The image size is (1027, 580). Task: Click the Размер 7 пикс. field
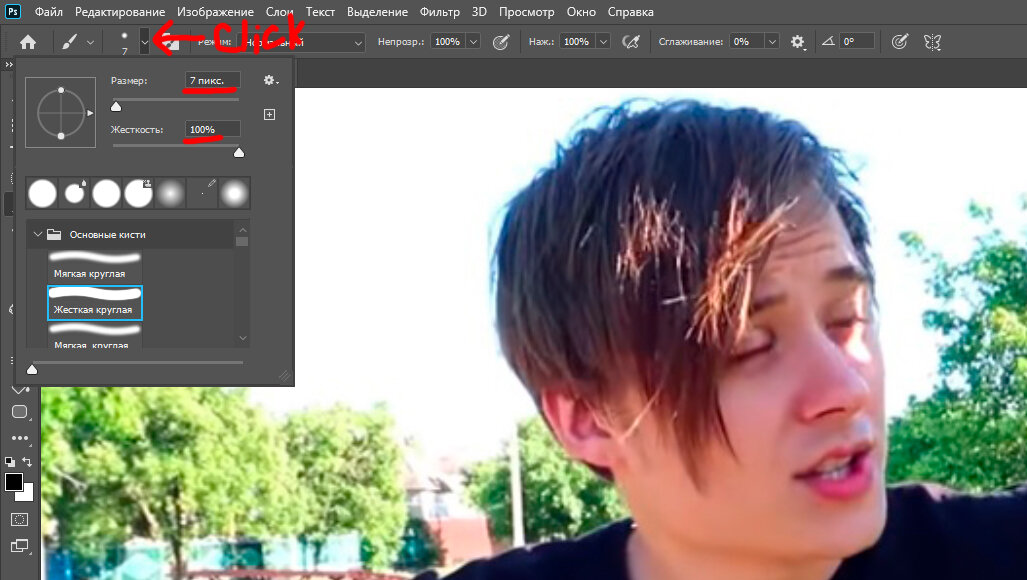pos(212,81)
